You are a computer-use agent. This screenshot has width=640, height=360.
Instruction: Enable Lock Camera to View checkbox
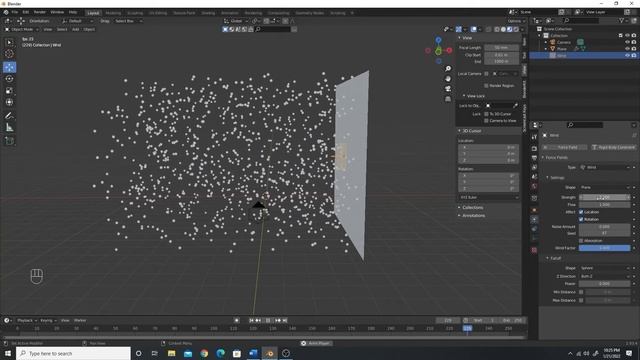486,120
